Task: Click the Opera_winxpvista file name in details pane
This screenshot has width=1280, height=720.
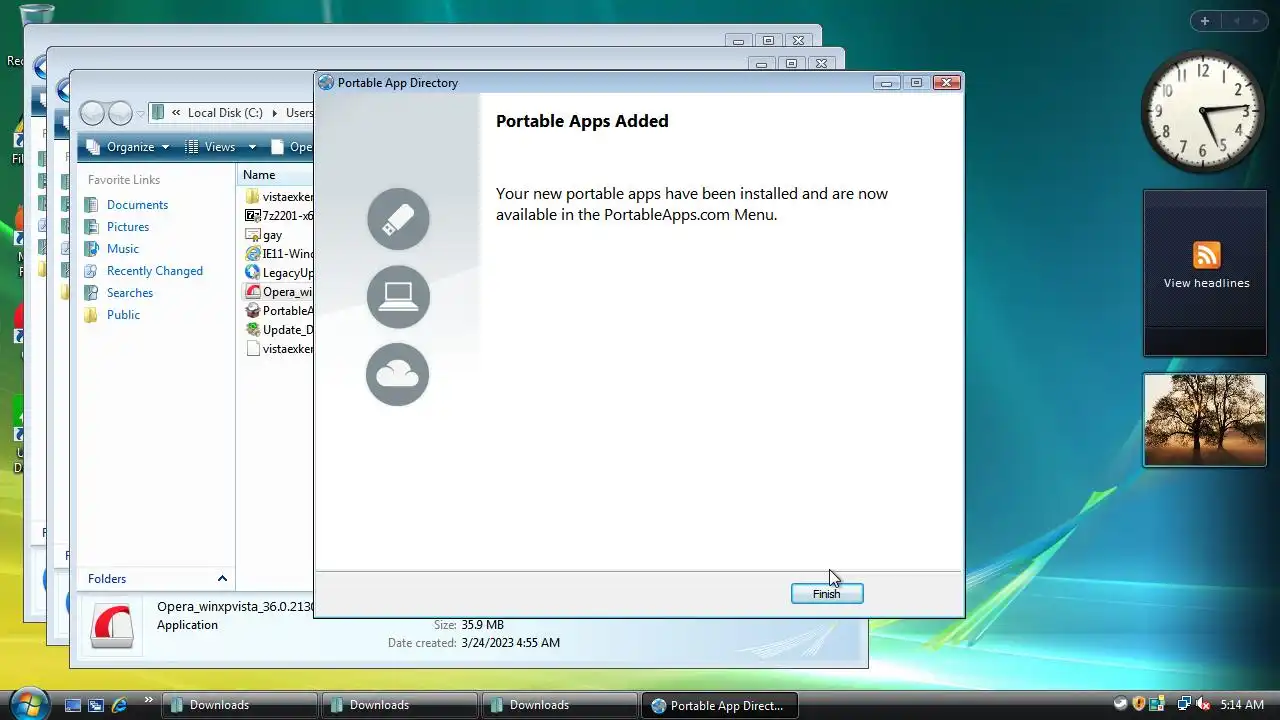Action: tap(235, 607)
